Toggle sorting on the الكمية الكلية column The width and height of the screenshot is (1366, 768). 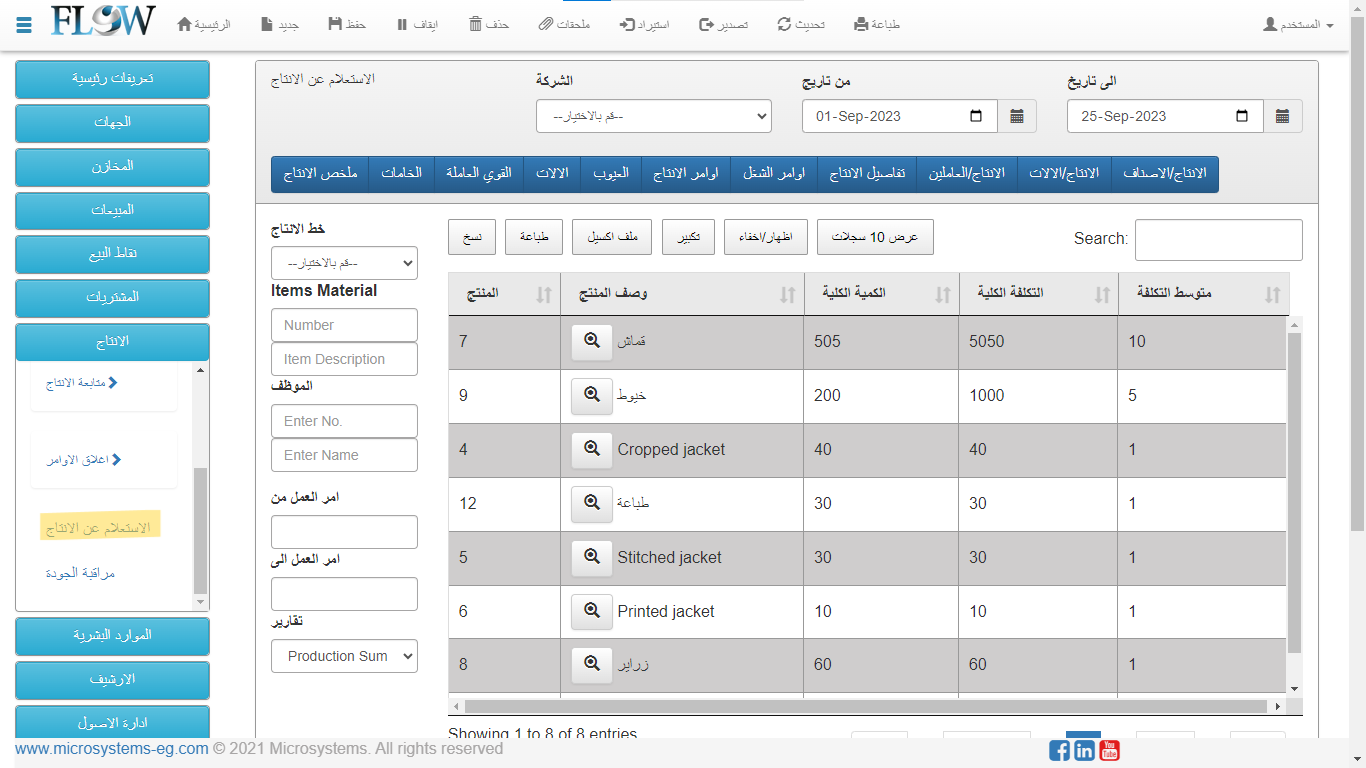pyautogui.click(x=880, y=294)
